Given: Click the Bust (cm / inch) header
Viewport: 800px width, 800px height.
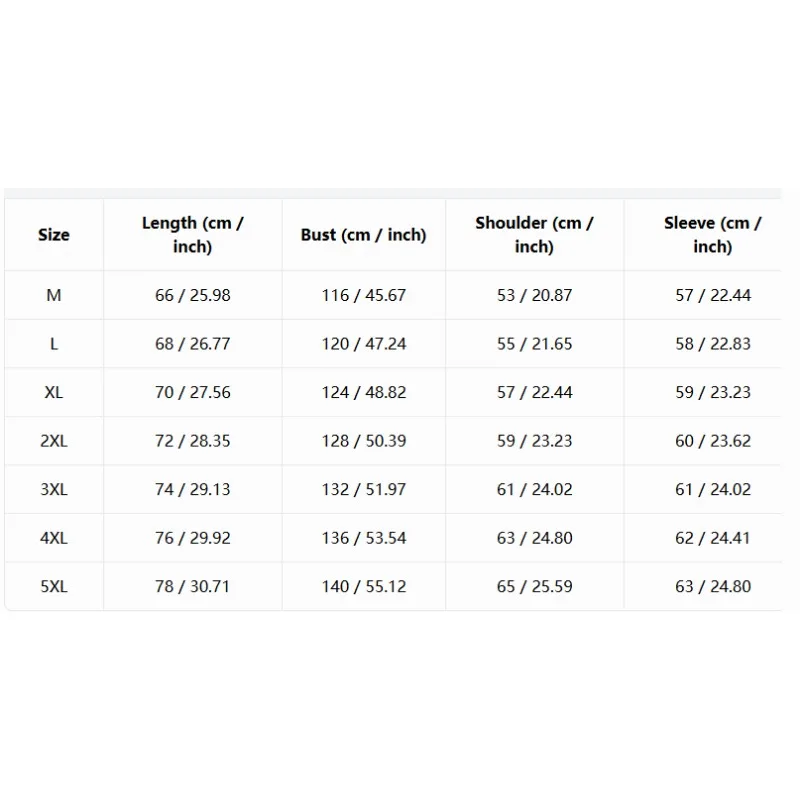Looking at the screenshot, I should coord(363,235).
